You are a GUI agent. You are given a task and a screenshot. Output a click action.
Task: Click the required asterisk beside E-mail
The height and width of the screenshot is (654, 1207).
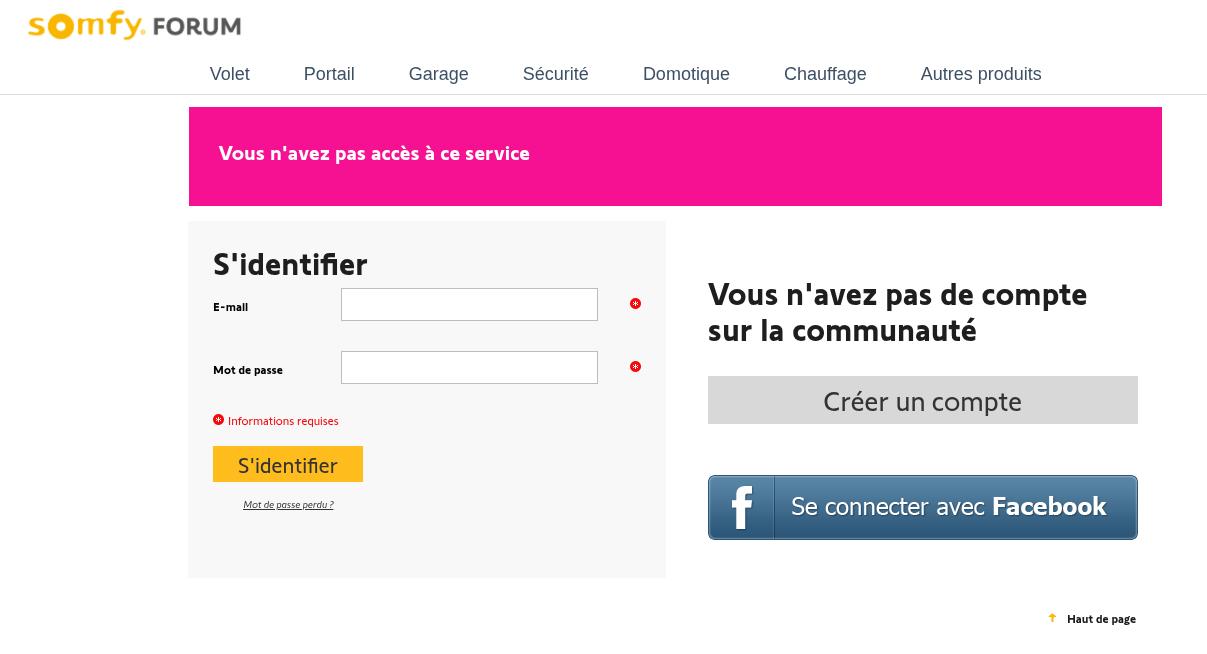click(635, 304)
